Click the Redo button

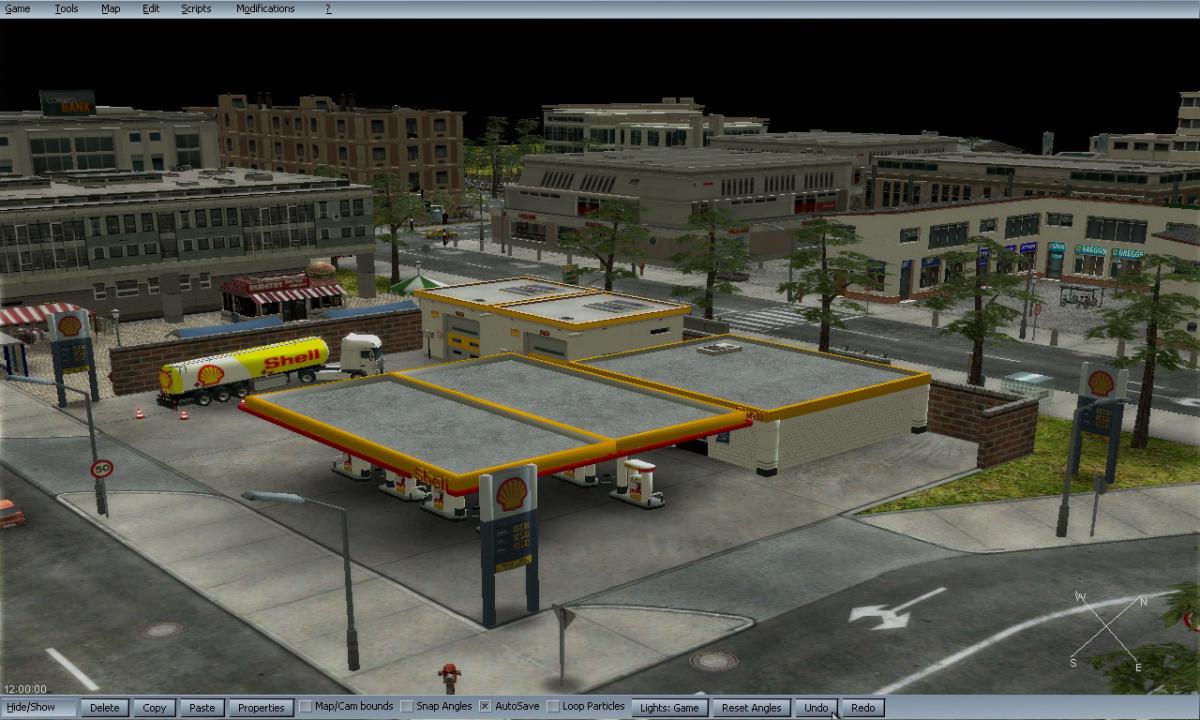point(863,708)
